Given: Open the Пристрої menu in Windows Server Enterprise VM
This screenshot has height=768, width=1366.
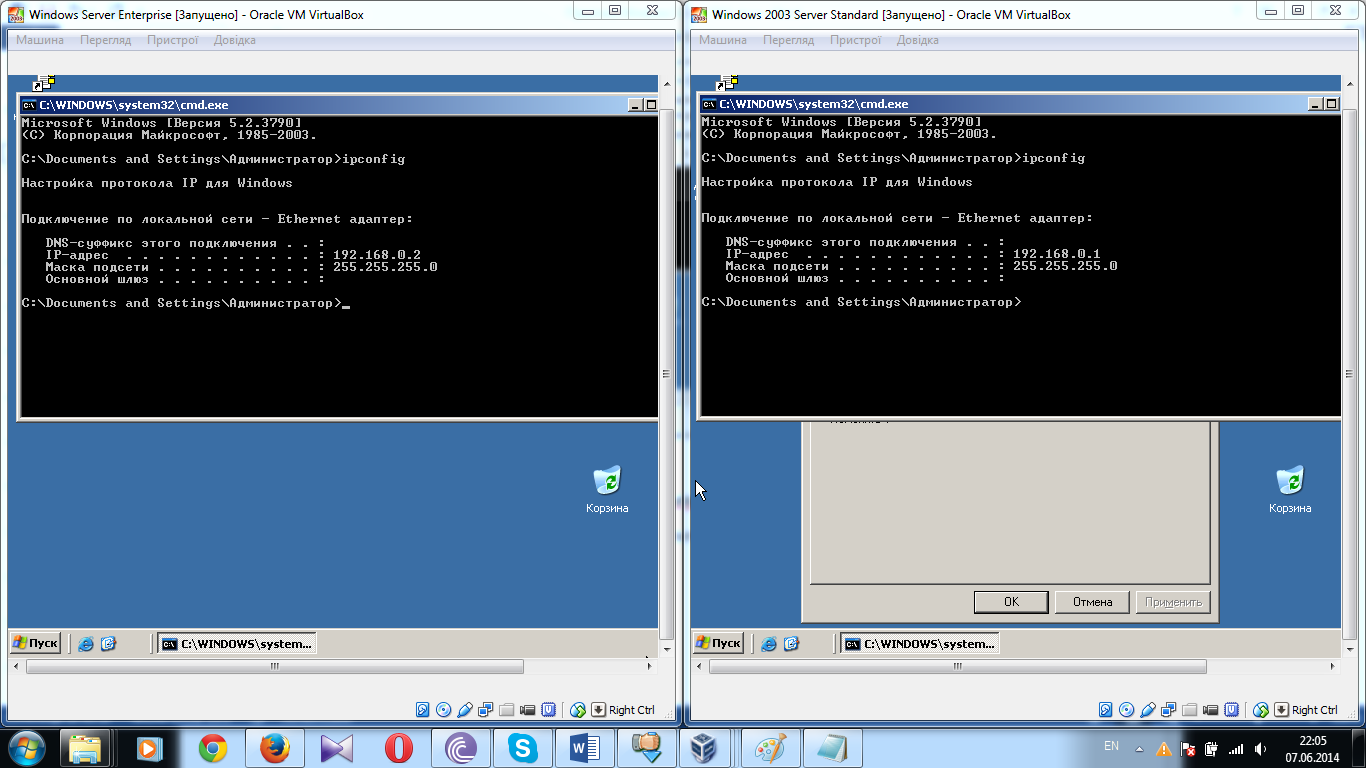Looking at the screenshot, I should tap(172, 40).
